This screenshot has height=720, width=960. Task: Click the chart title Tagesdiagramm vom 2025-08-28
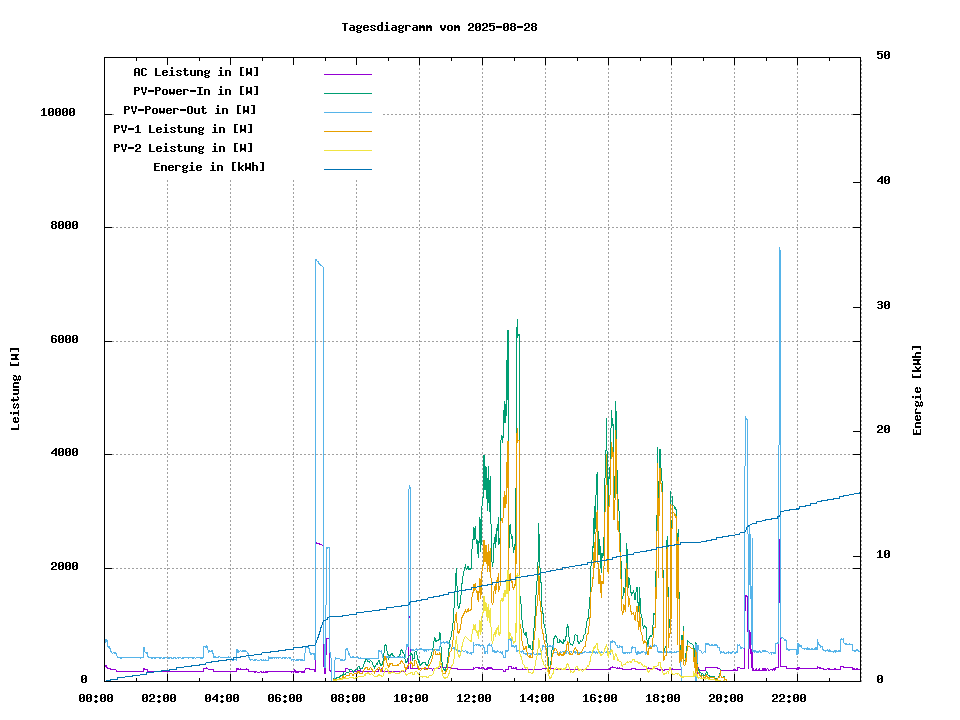click(439, 27)
